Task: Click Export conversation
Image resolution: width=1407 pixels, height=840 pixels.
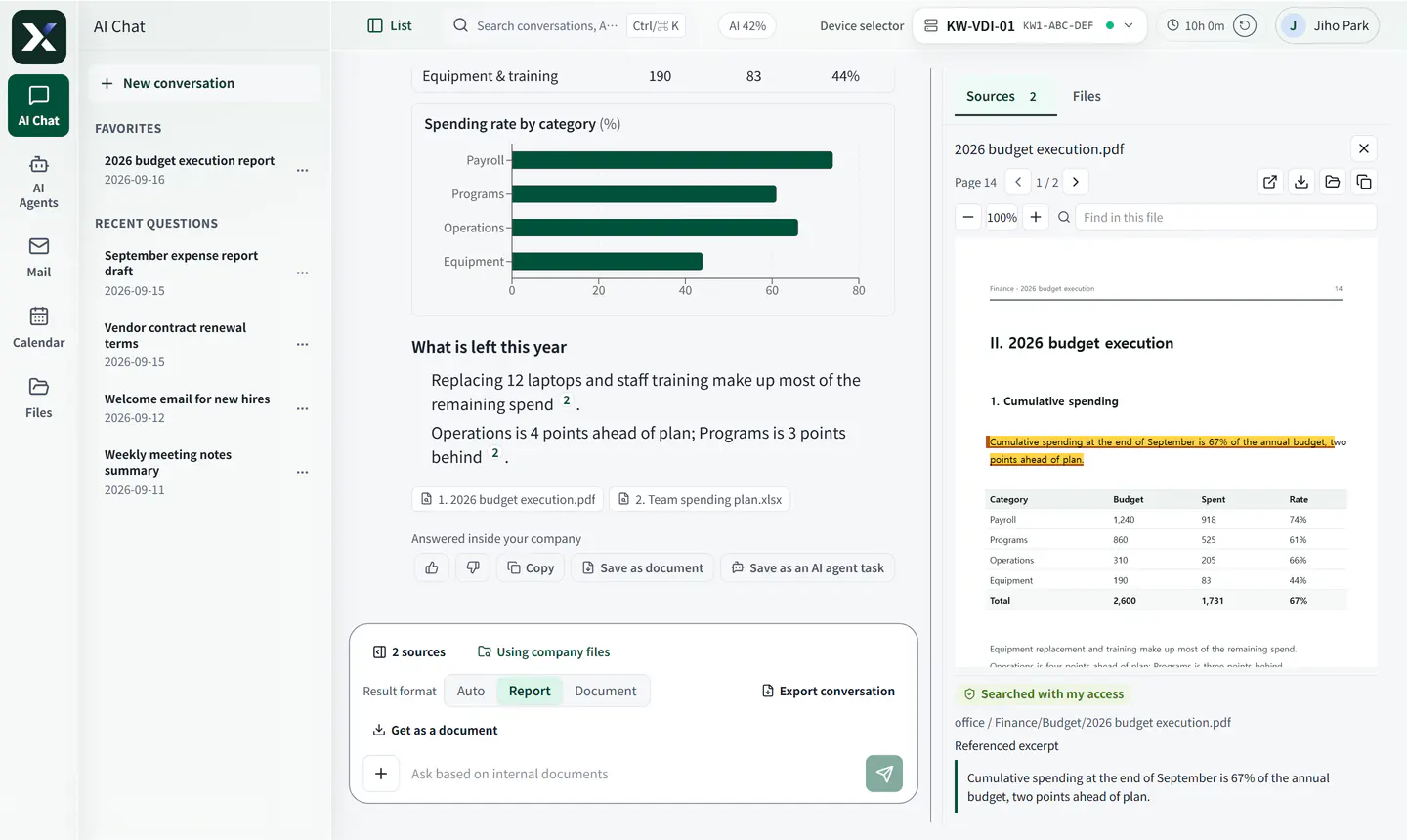Action: 829,691
